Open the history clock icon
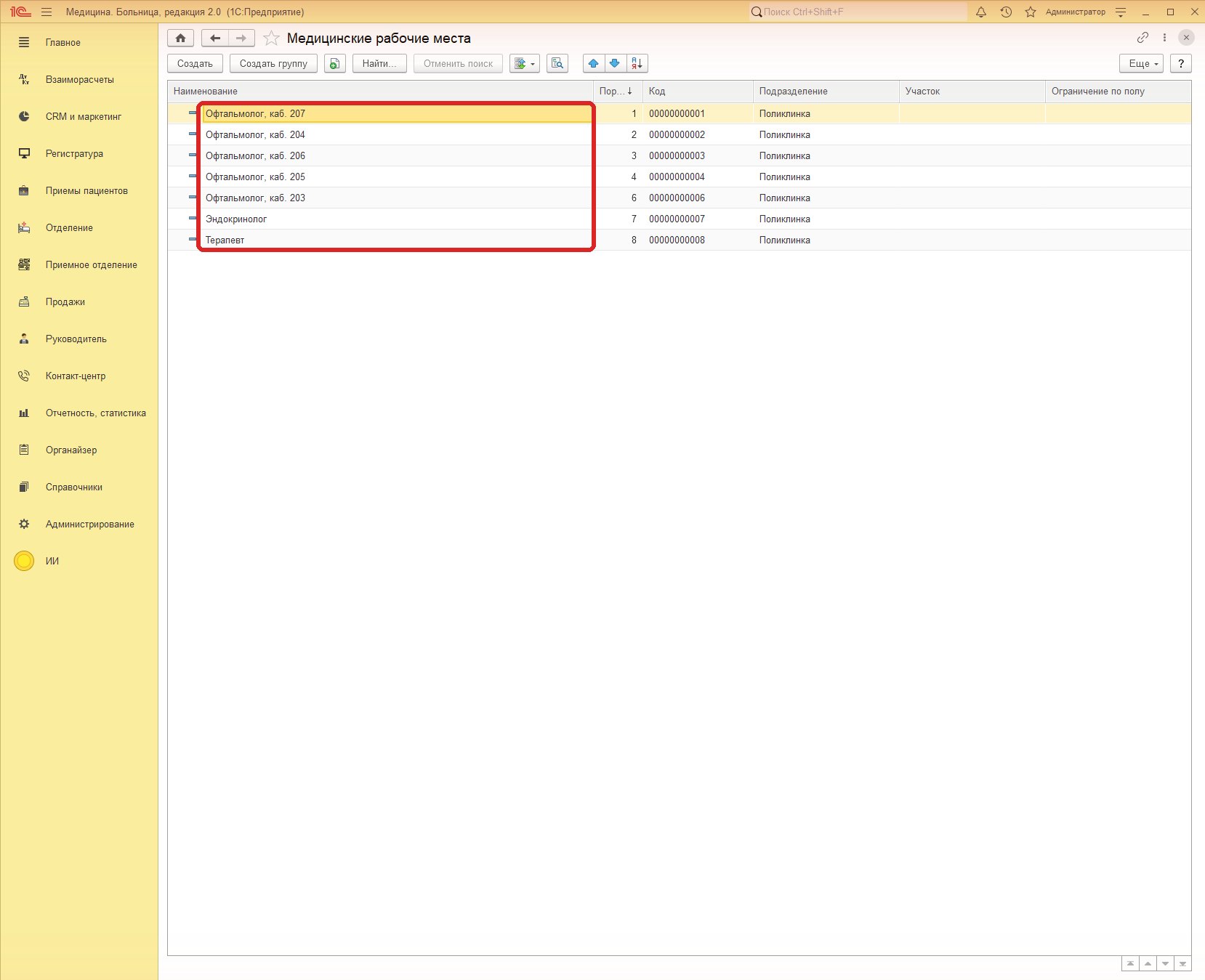The height and width of the screenshot is (980, 1205). (x=1006, y=12)
